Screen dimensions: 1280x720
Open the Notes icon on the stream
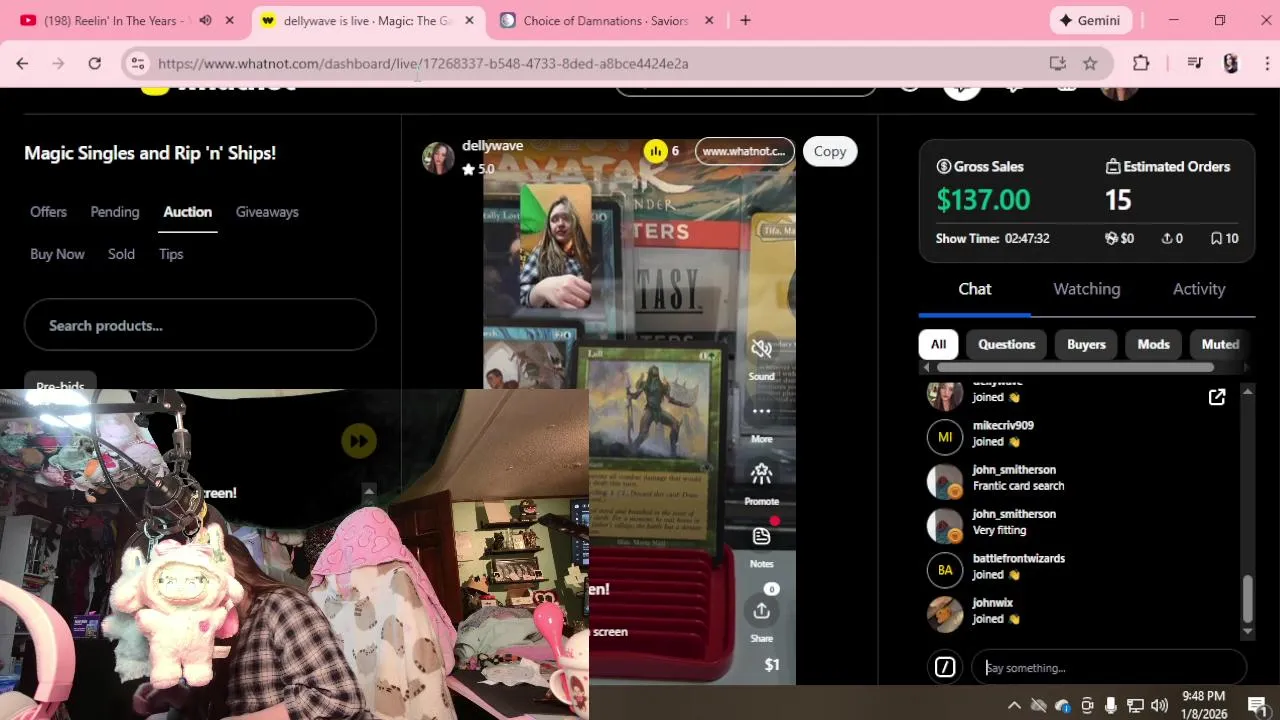pyautogui.click(x=761, y=536)
